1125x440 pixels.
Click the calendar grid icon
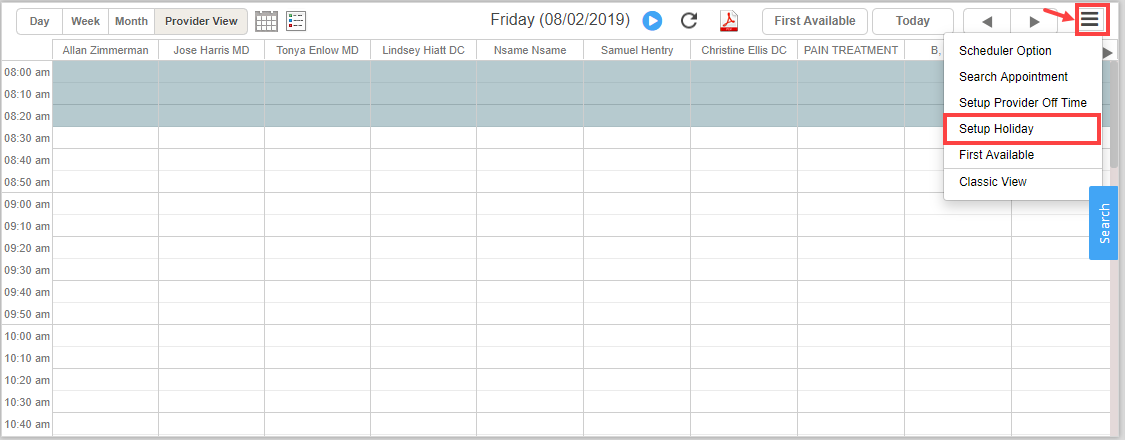[x=266, y=21]
